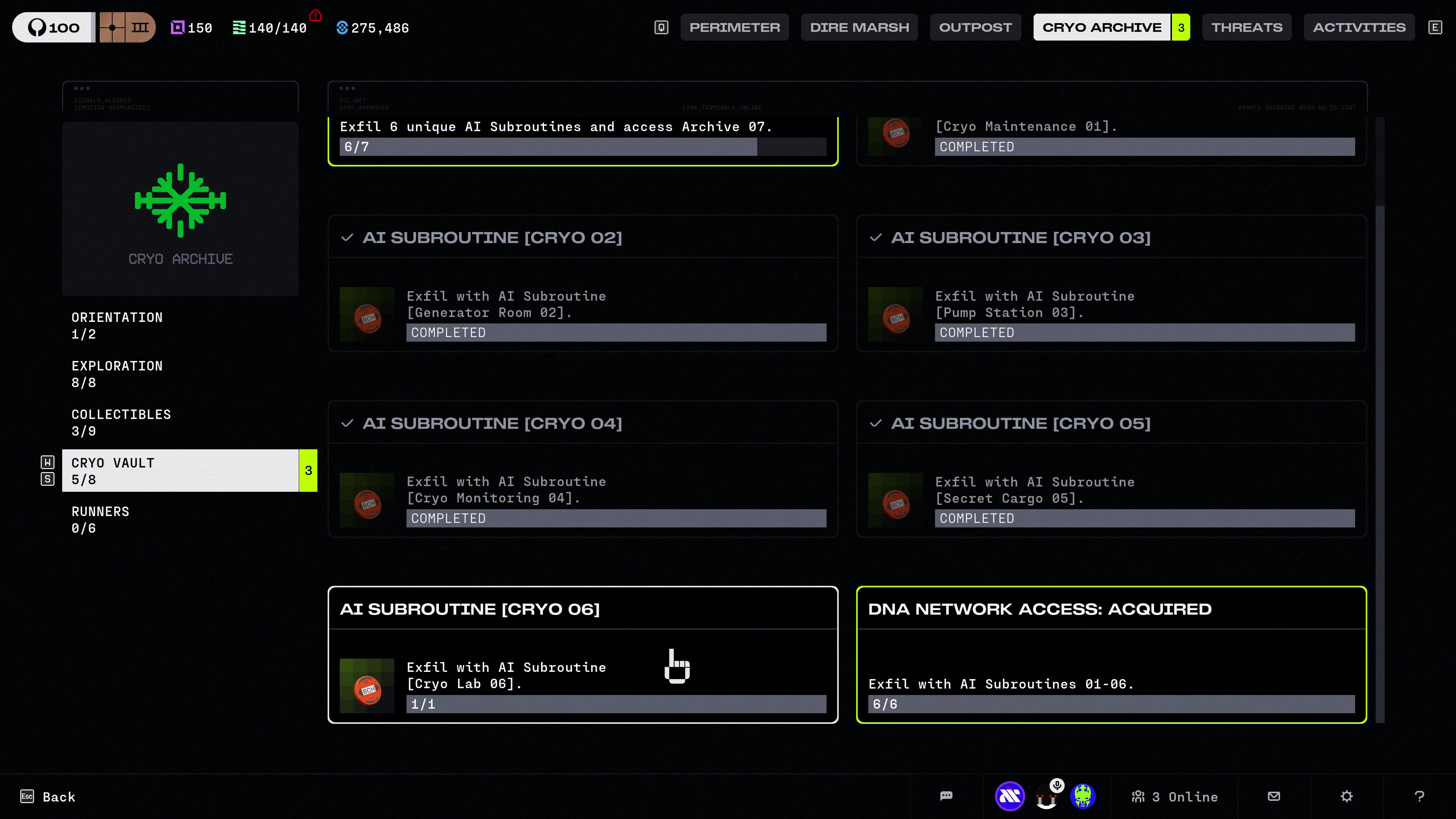1456x819 pixels.
Task: Click the Cryo Lab 06 subroutine item icon
Action: (367, 686)
